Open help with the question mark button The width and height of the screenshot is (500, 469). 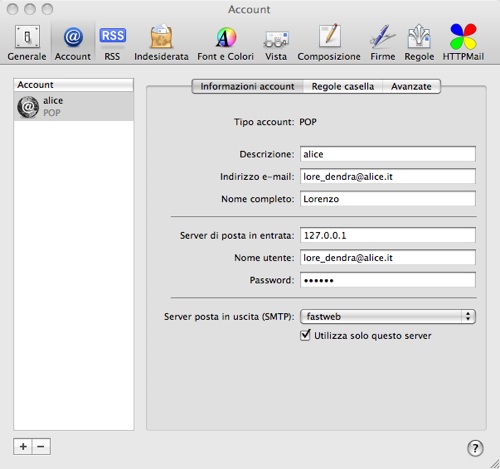[x=475, y=448]
